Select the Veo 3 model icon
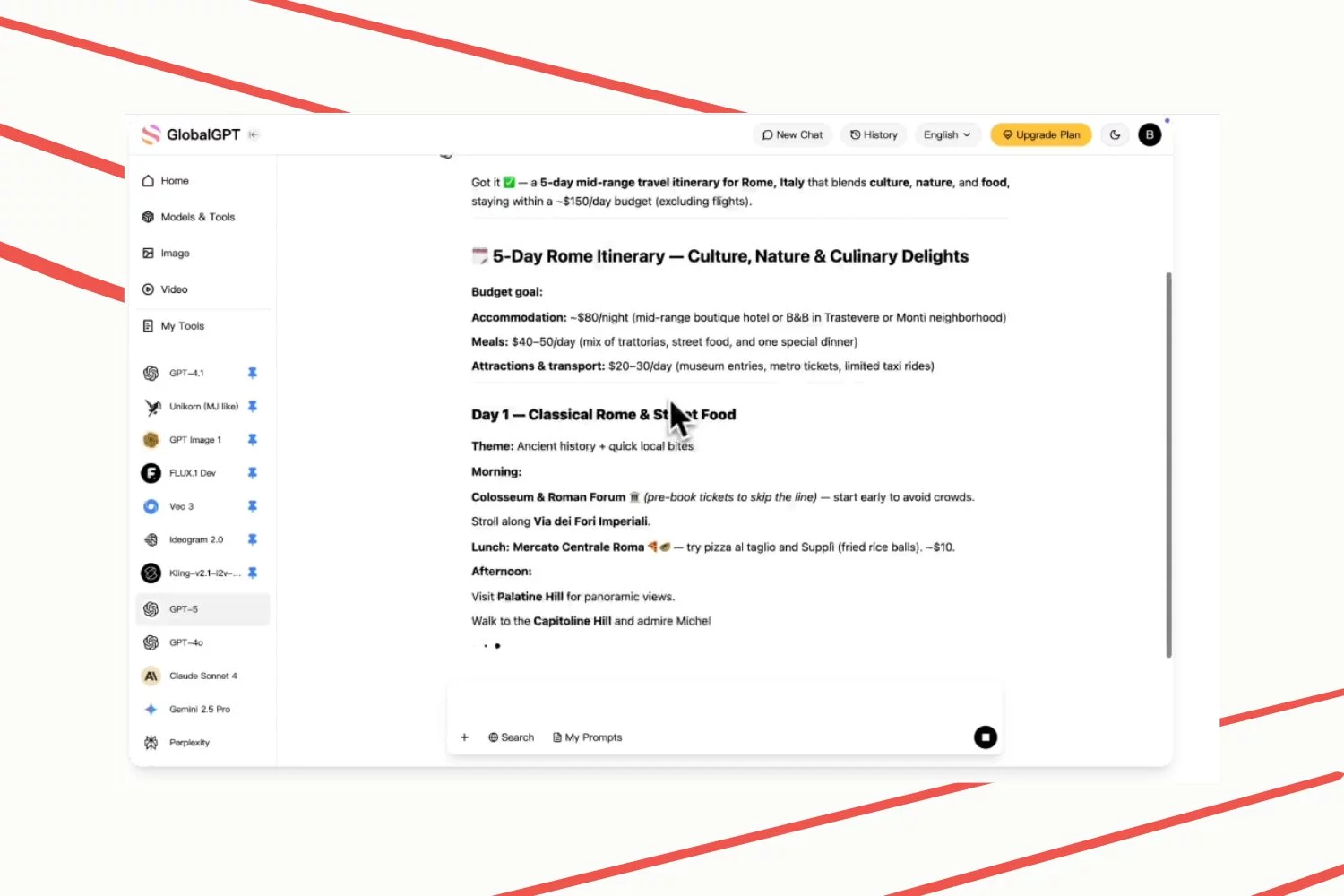 [151, 506]
